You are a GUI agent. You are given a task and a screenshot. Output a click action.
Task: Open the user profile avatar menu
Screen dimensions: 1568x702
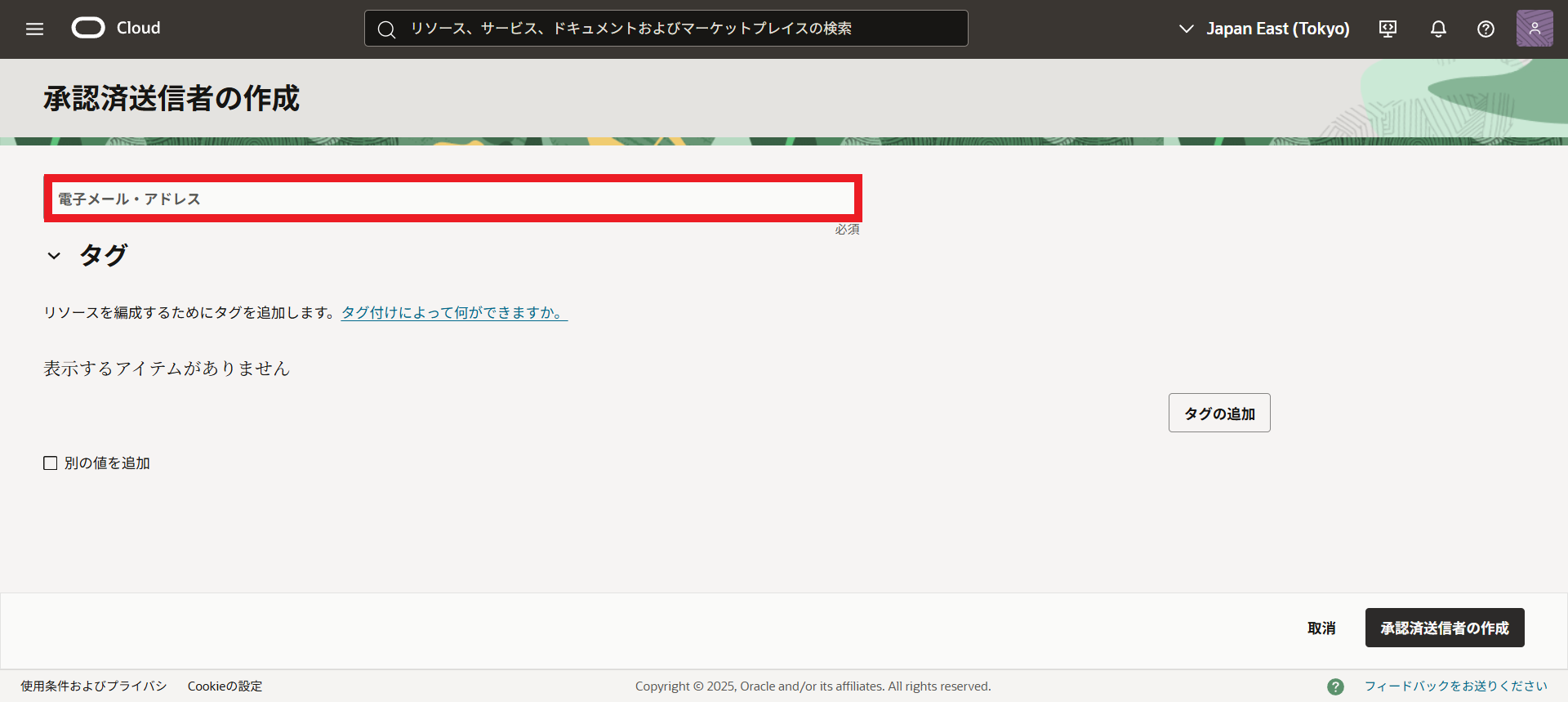pyautogui.click(x=1534, y=29)
